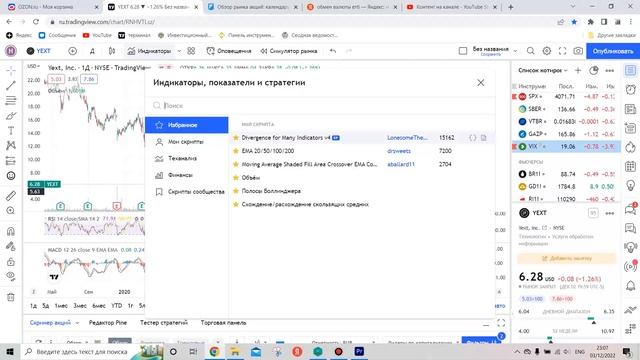
Task: Open the Indicators button in top toolbar
Action: tap(149, 51)
